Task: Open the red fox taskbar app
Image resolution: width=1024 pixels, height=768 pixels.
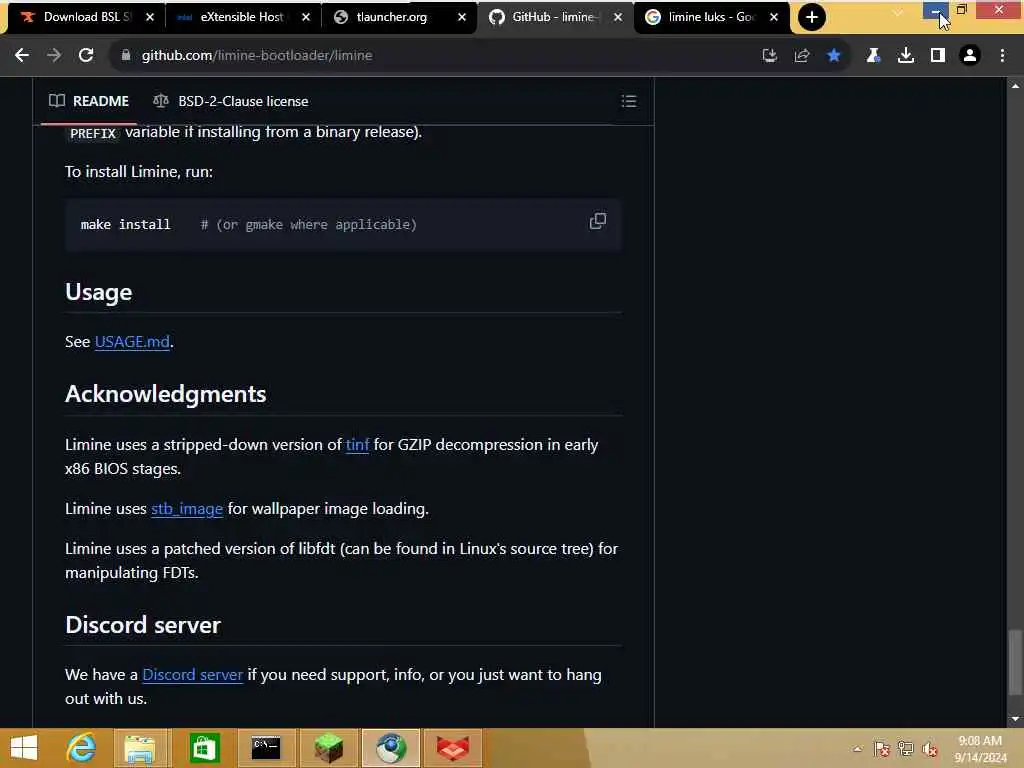Action: (453, 748)
